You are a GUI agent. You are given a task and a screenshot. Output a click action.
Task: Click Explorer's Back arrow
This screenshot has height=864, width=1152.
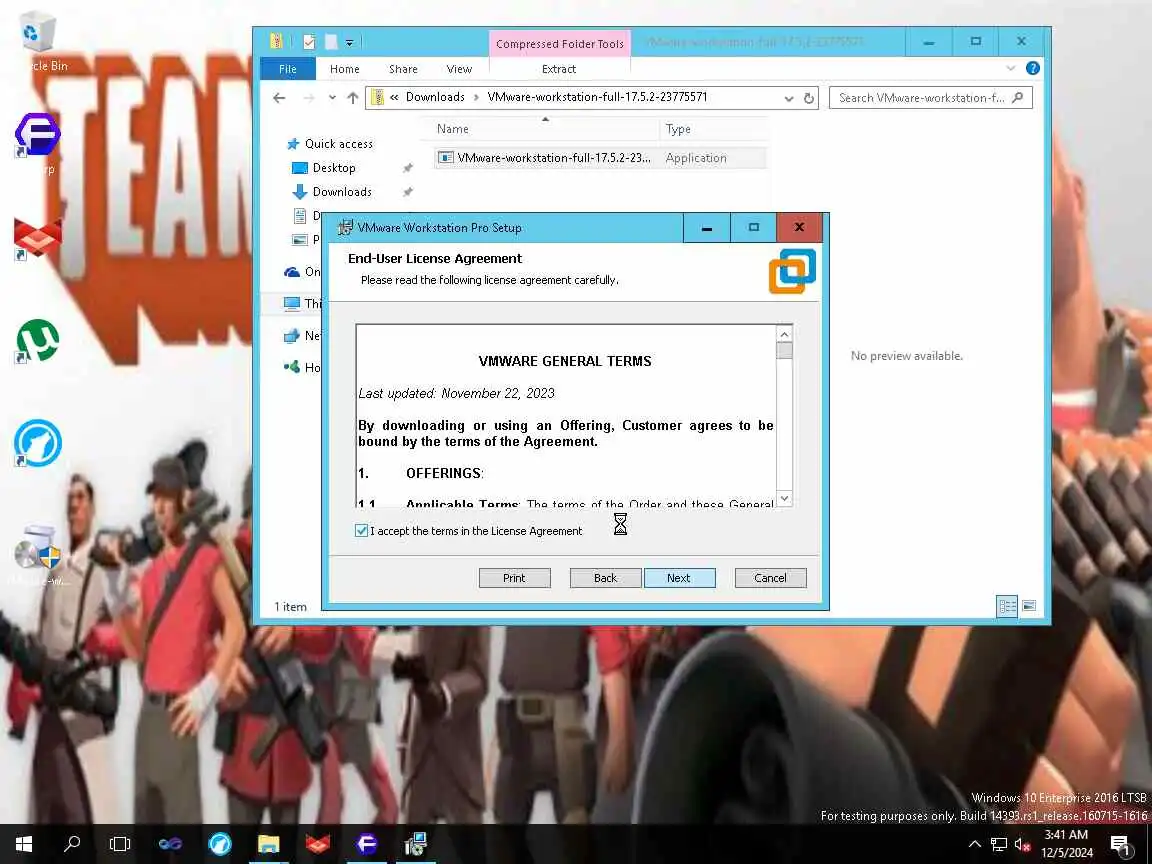click(x=279, y=98)
